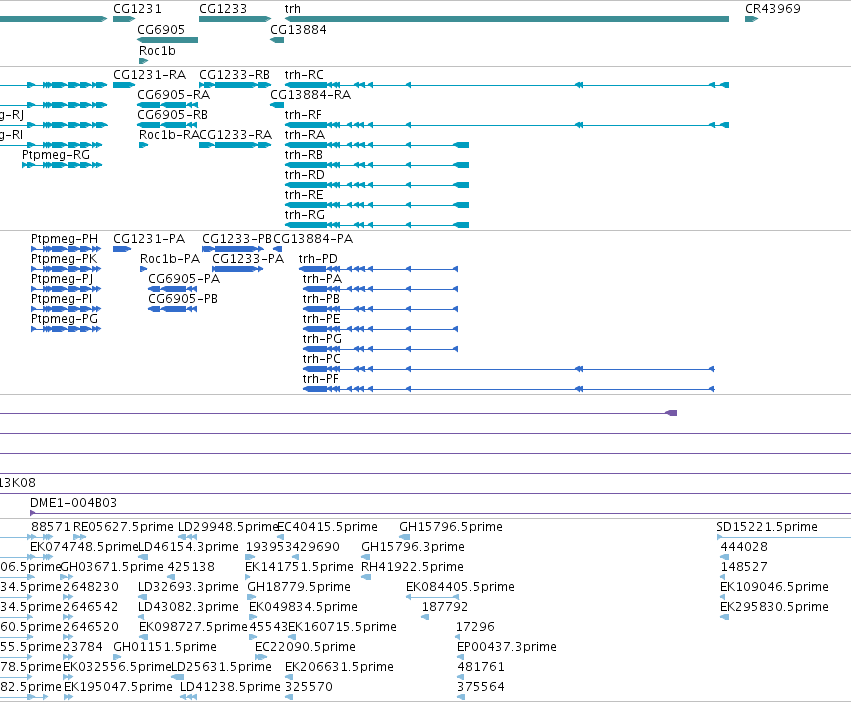This screenshot has width=851, height=702.
Task: Click feature 444028 label
Action: [x=744, y=547]
